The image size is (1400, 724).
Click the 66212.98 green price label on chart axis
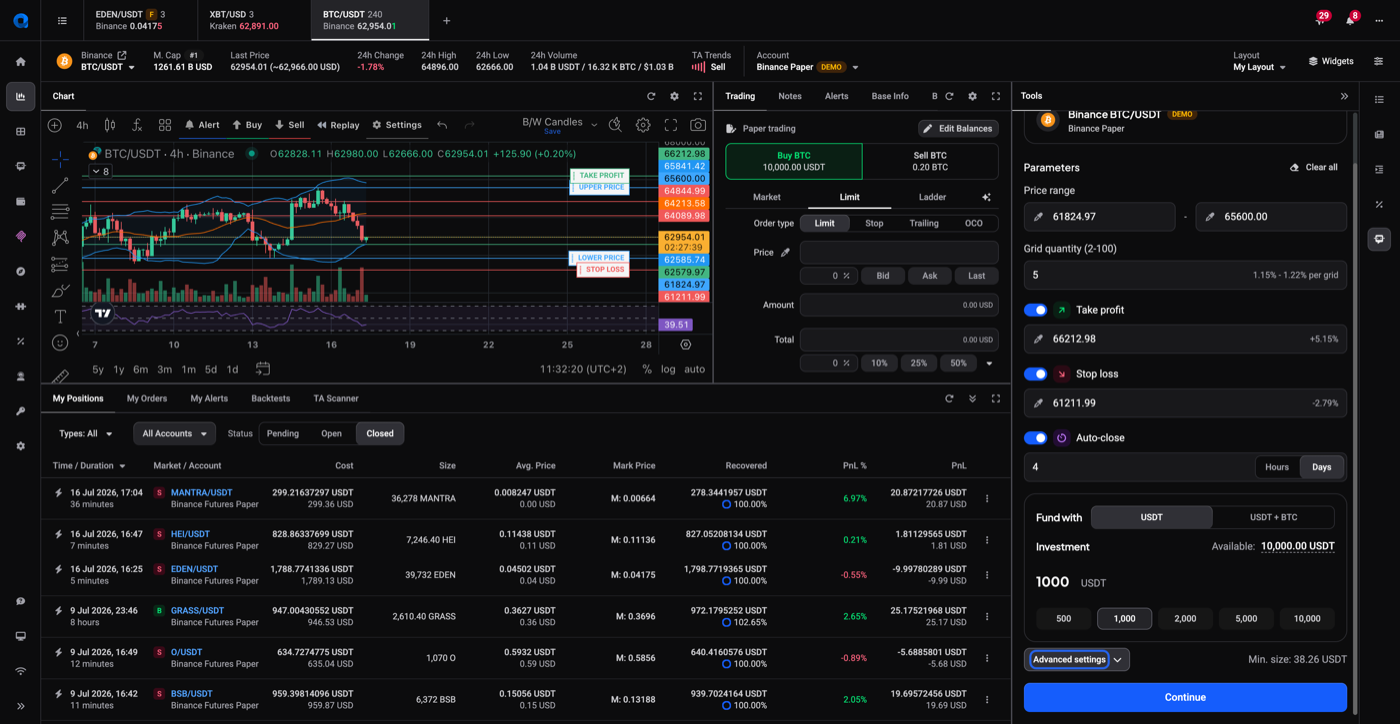pos(684,154)
